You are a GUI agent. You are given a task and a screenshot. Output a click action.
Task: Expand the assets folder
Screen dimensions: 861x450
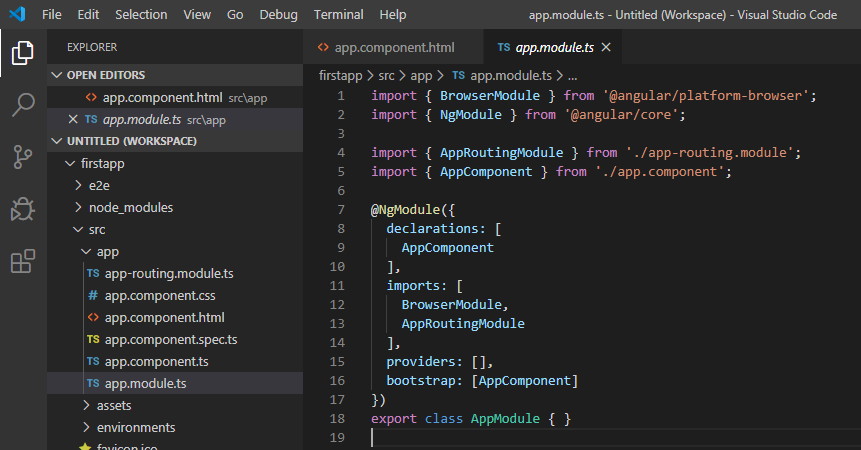click(x=86, y=405)
